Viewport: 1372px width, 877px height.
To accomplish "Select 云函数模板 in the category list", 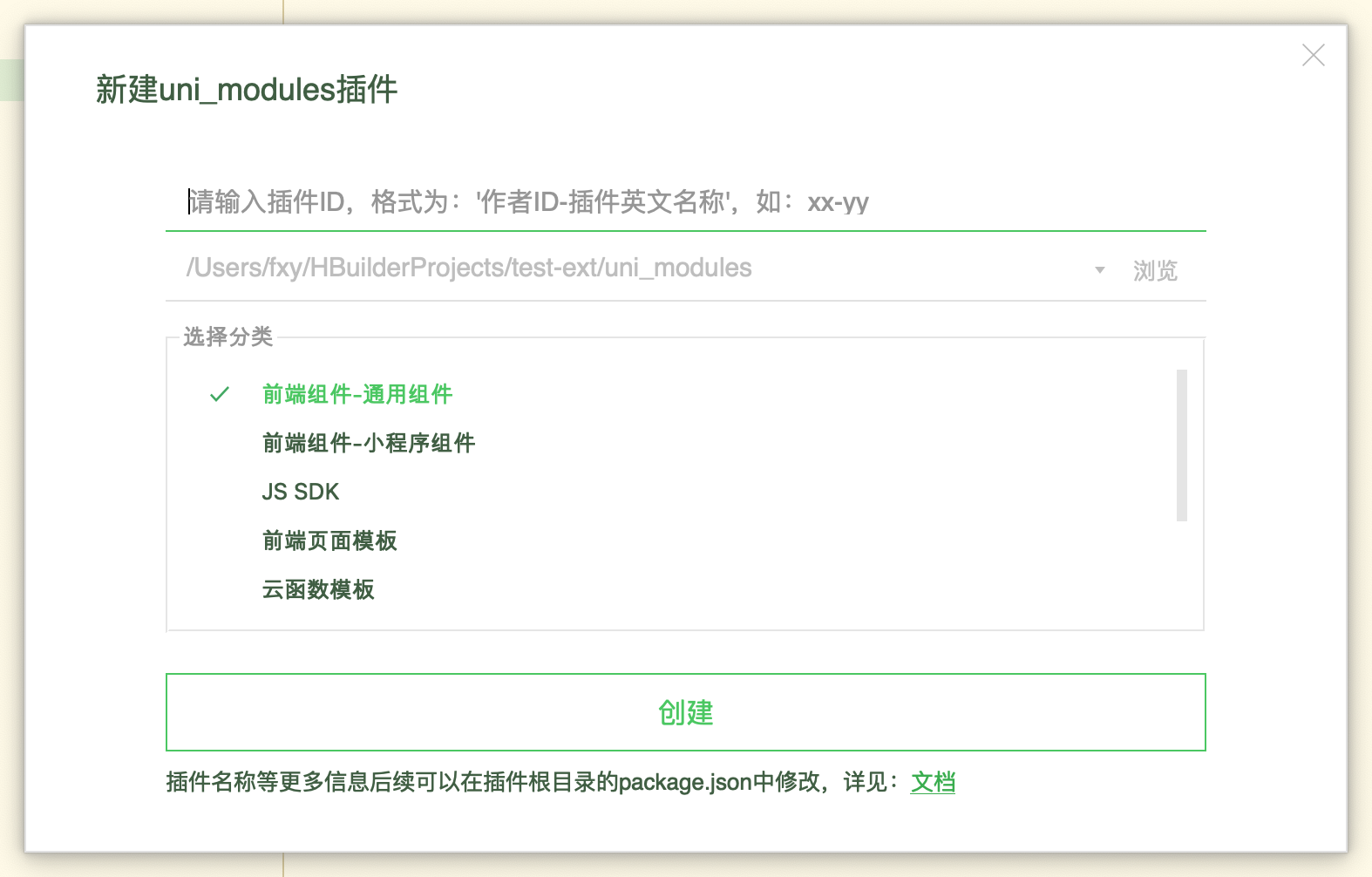I will [318, 589].
